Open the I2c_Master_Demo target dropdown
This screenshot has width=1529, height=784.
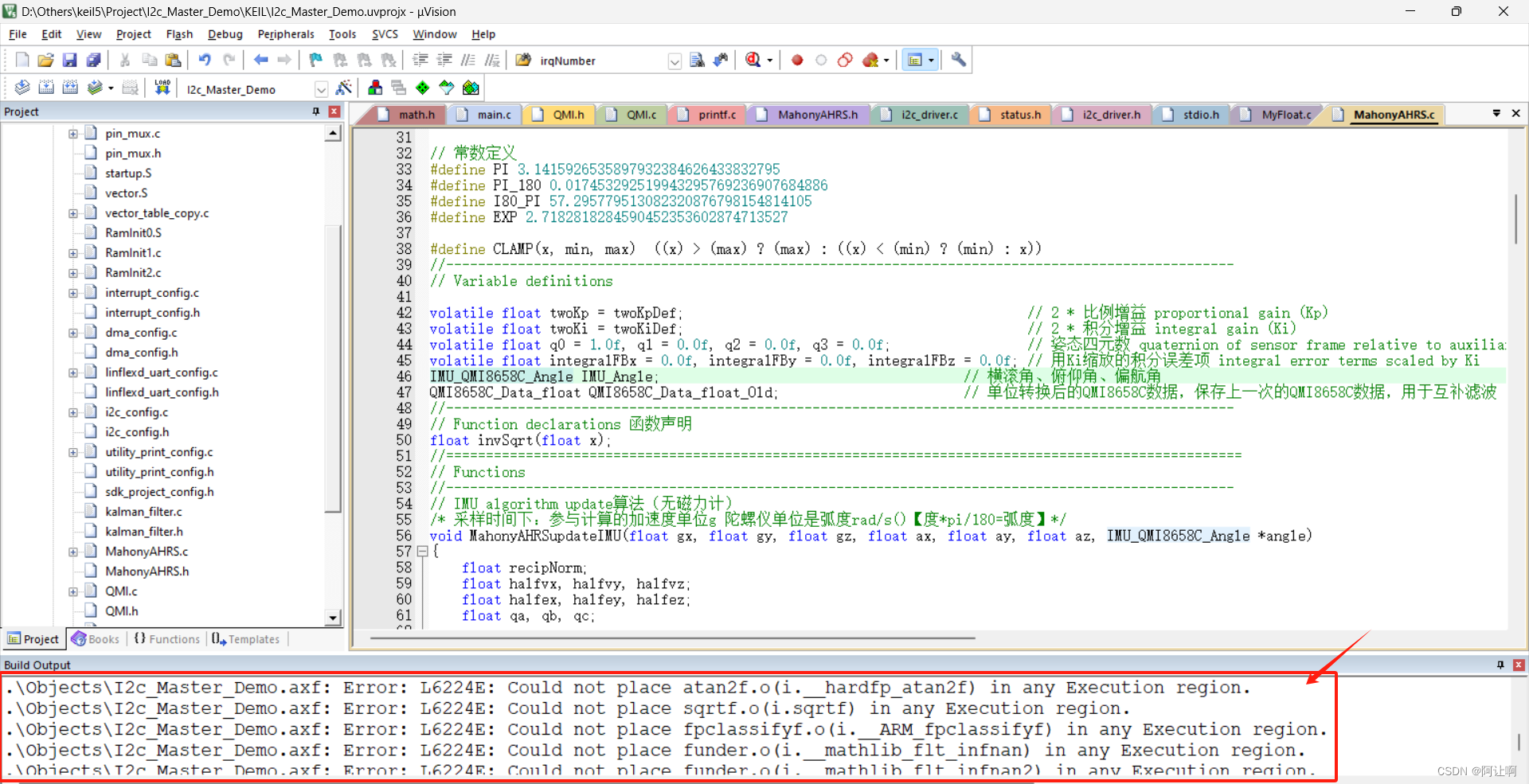pos(322,88)
